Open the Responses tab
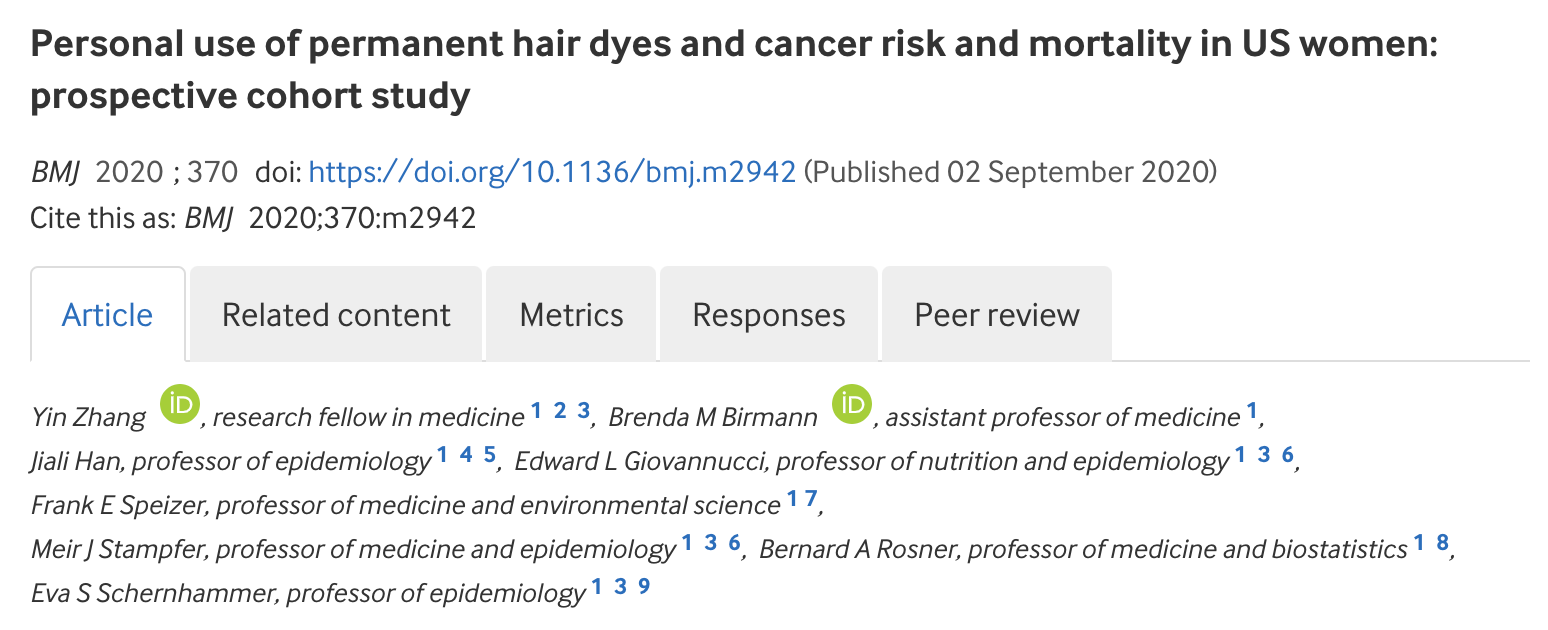This screenshot has width=1548, height=630. point(769,314)
